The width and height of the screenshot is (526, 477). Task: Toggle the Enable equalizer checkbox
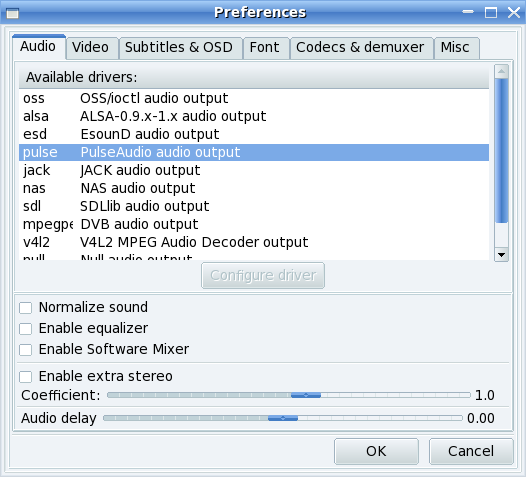(25, 329)
